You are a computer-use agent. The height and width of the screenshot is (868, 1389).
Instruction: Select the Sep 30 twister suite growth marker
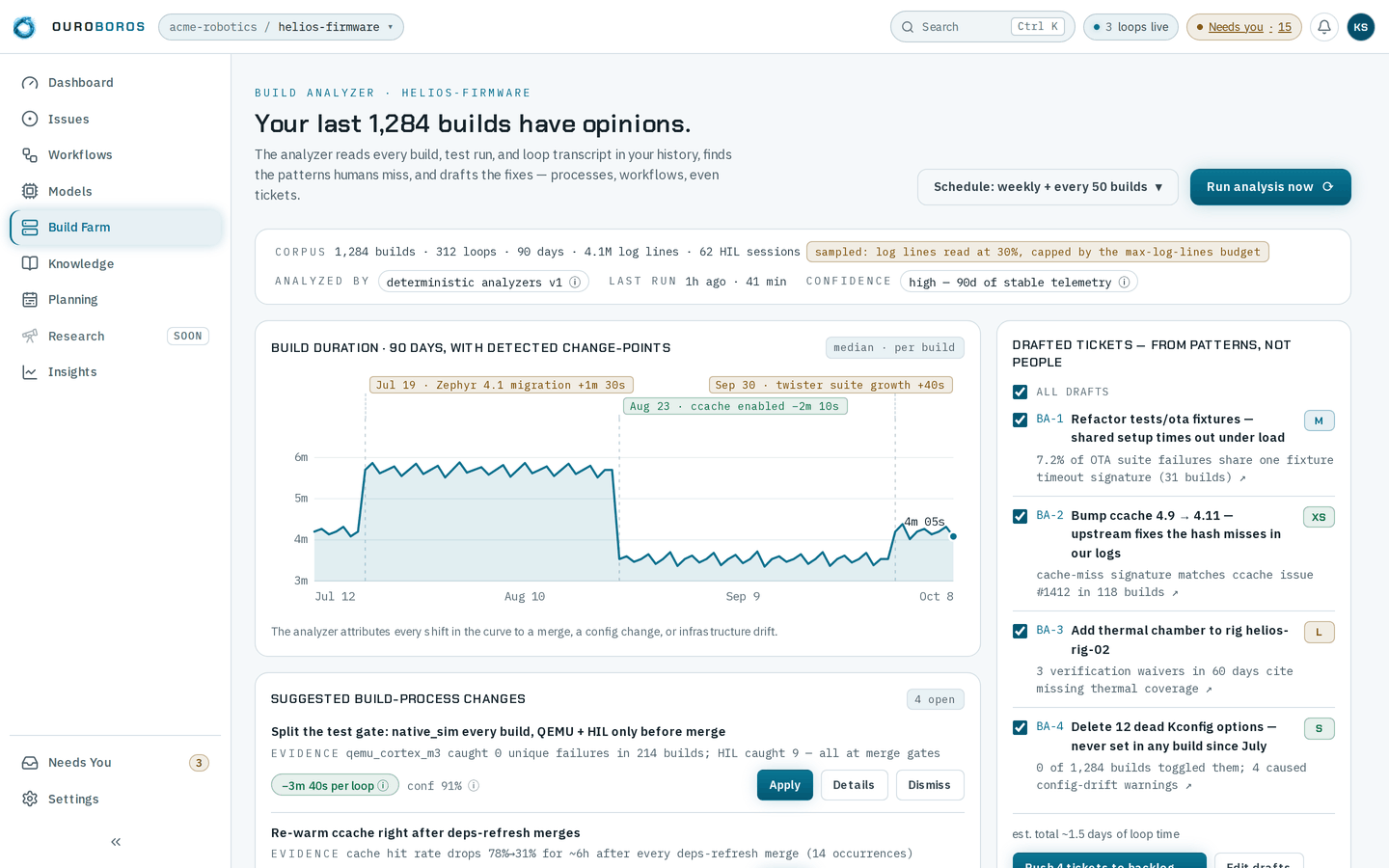tap(831, 385)
